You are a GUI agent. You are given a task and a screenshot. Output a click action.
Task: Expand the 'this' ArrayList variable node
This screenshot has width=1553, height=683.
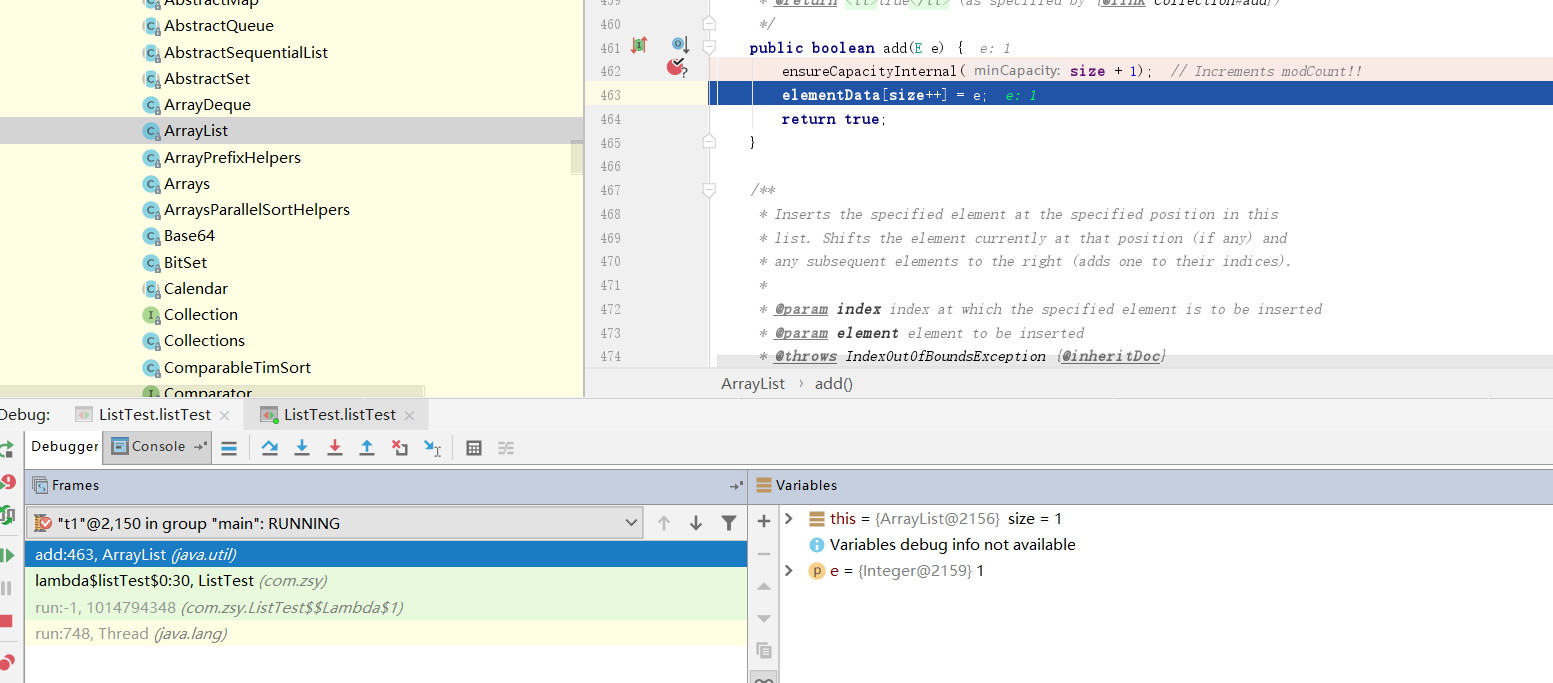coord(789,518)
